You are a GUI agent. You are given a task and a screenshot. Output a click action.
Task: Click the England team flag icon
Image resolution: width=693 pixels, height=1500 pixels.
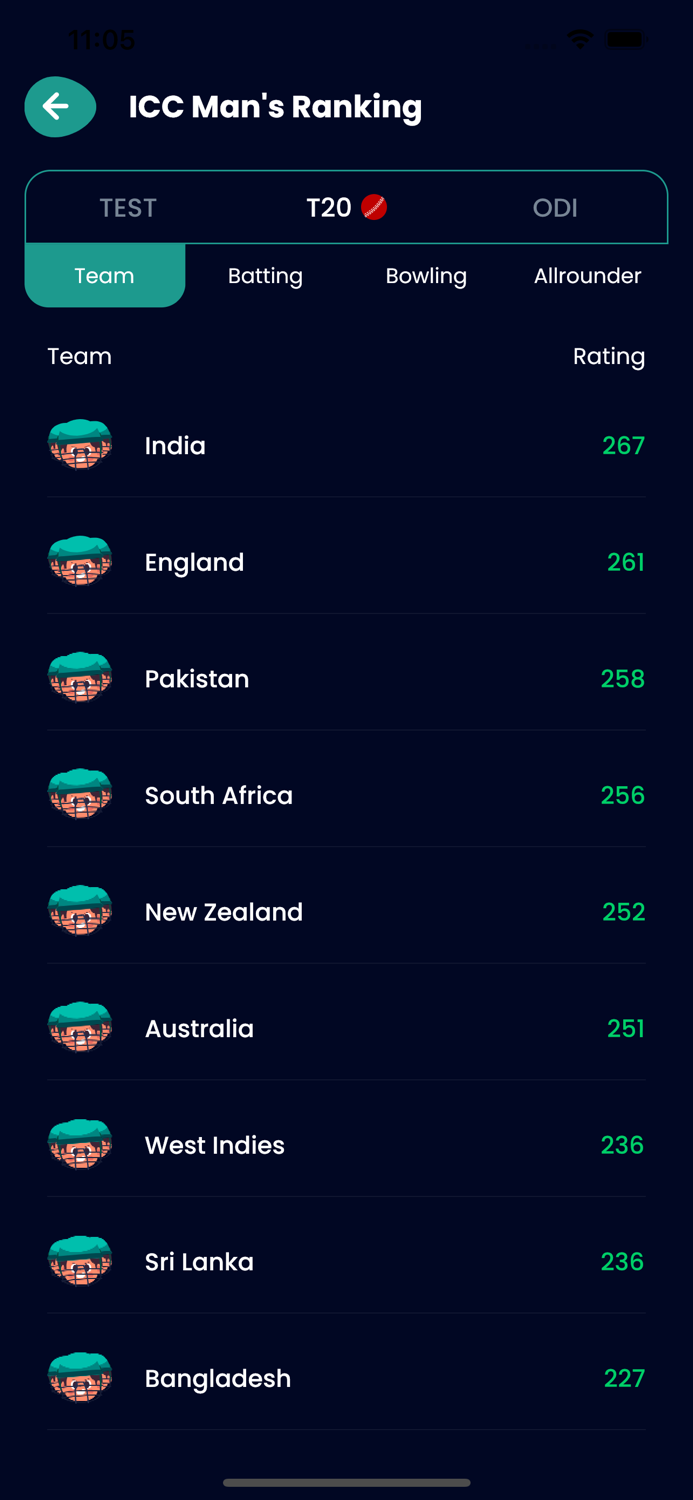pos(80,561)
